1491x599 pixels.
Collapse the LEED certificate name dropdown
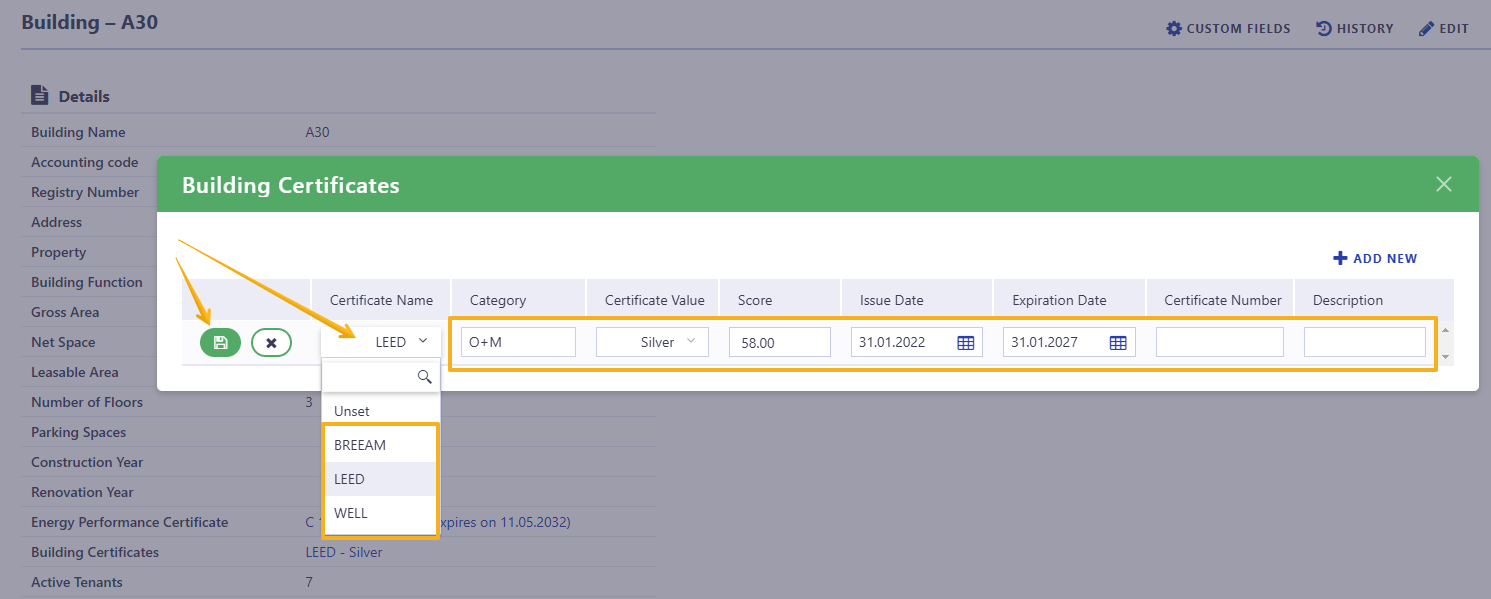[381, 342]
